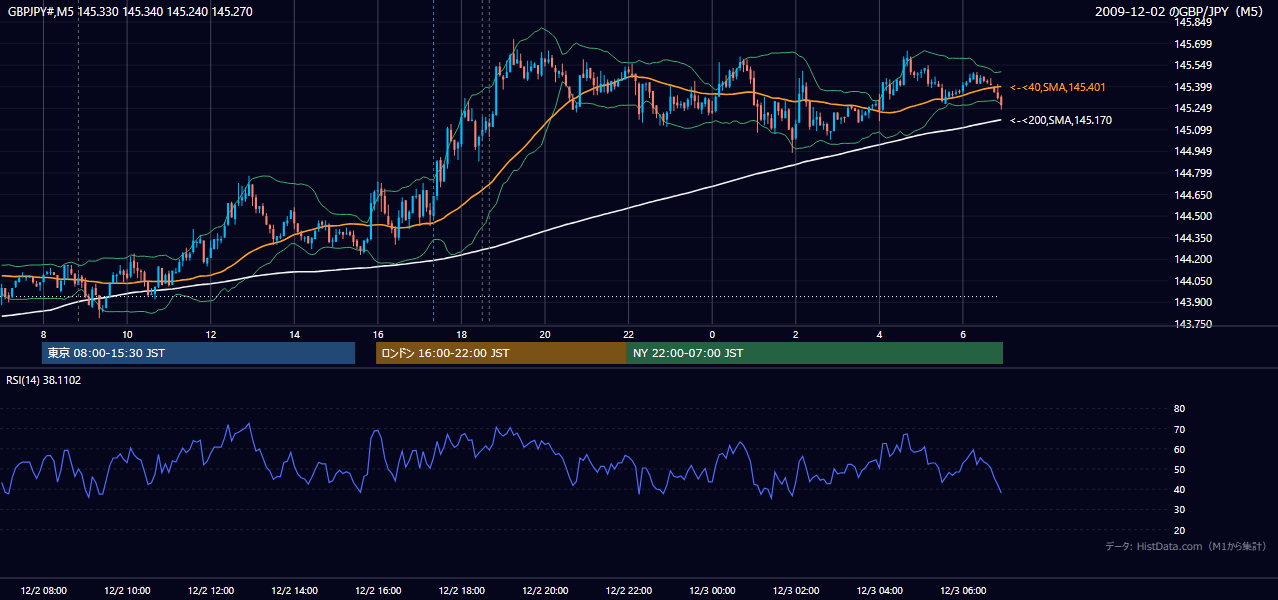The height and width of the screenshot is (600, 1278).
Task: Click hour tick 0 under the price chart
Action: pos(712,334)
